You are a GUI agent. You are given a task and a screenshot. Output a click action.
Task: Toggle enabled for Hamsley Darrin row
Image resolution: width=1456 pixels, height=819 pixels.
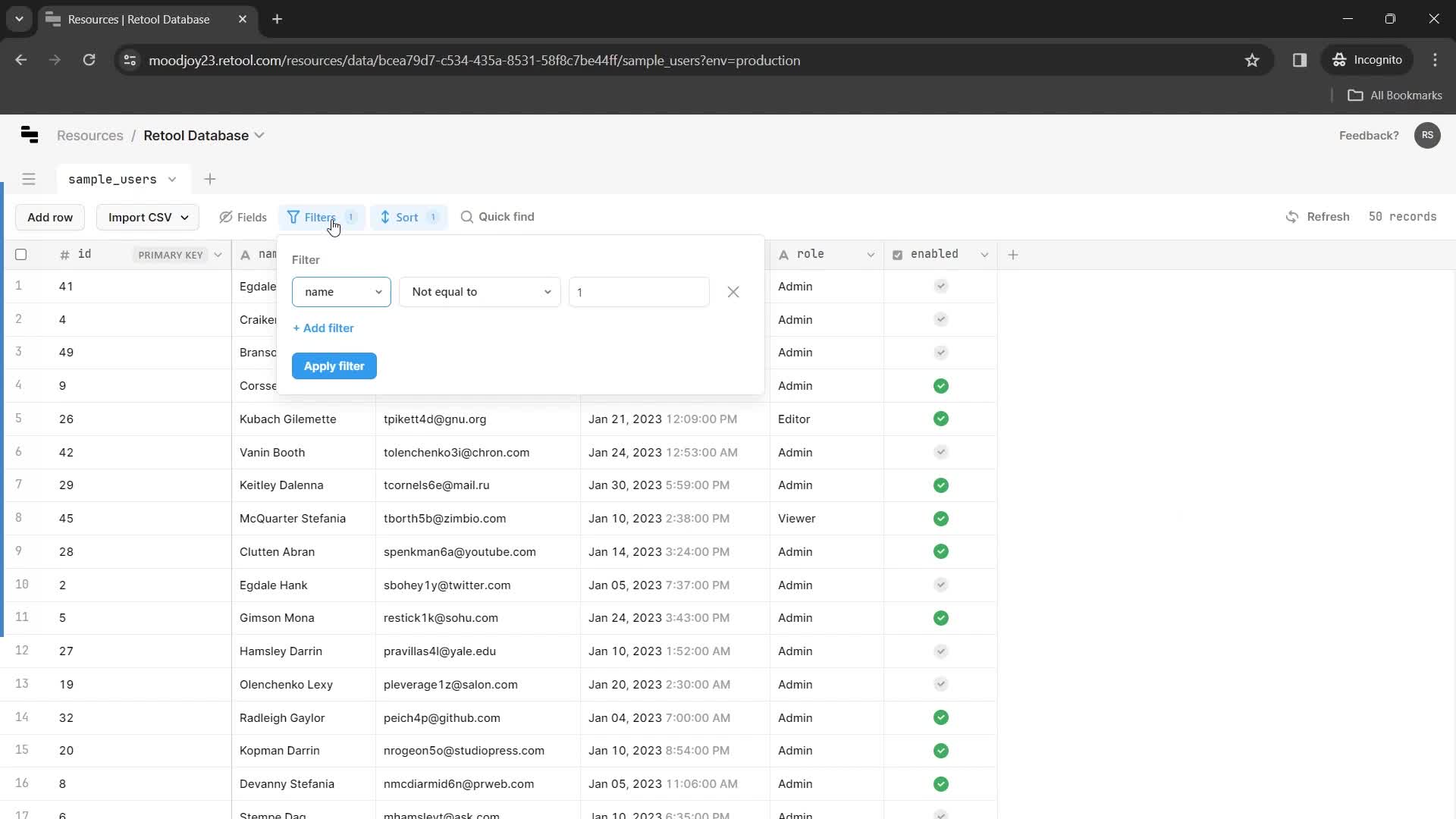tap(940, 651)
